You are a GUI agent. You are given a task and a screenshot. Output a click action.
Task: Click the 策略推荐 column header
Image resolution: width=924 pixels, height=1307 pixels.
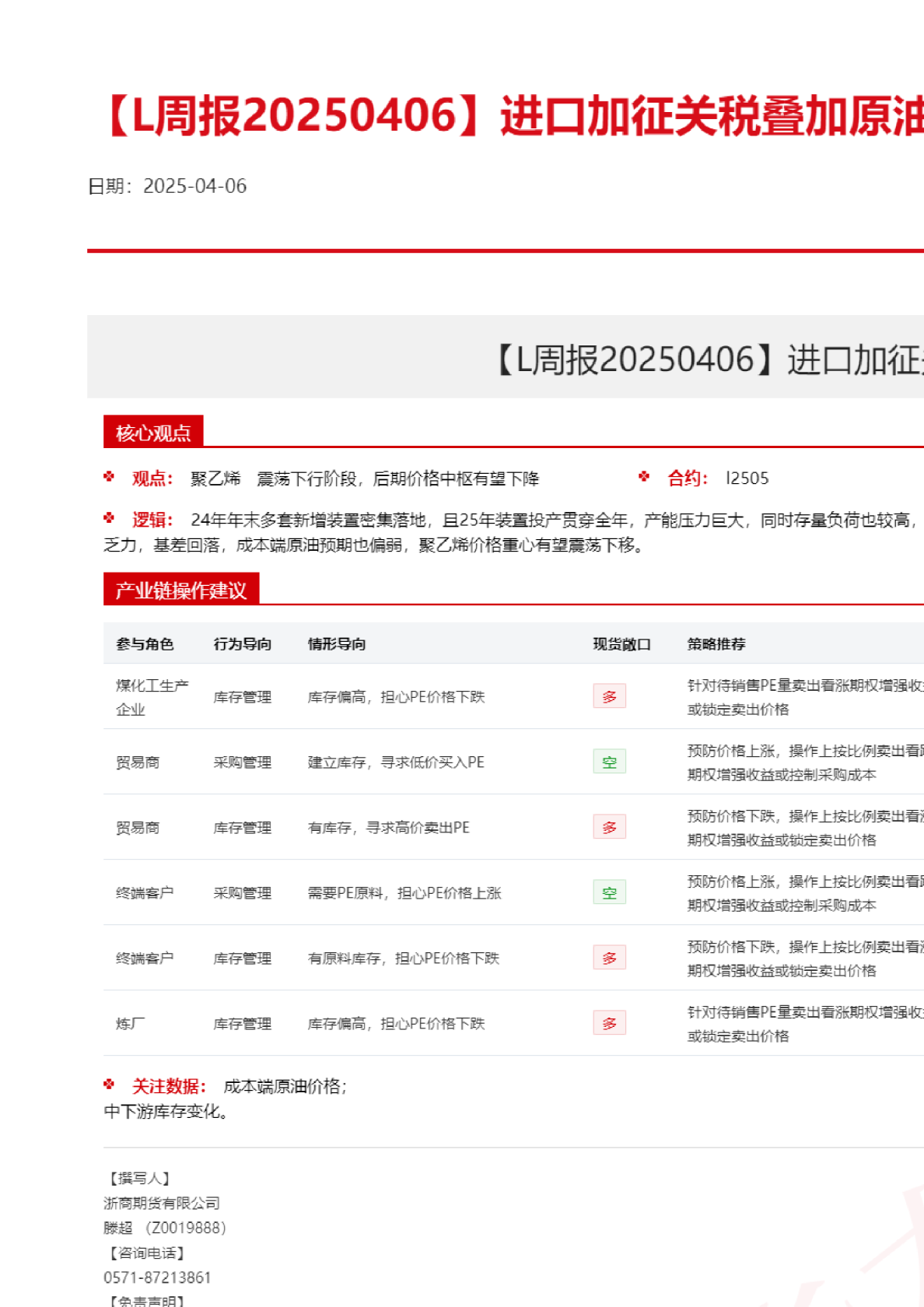716,644
